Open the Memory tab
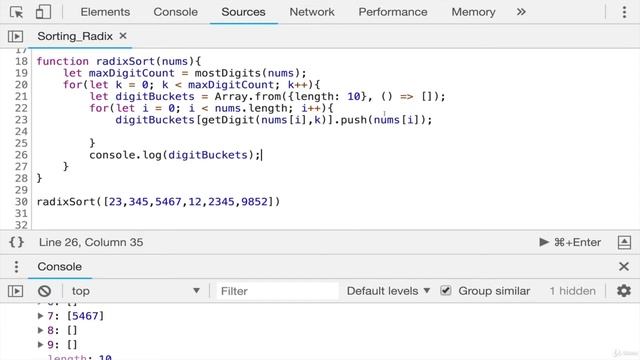The height and width of the screenshot is (360, 640). pos(473,12)
